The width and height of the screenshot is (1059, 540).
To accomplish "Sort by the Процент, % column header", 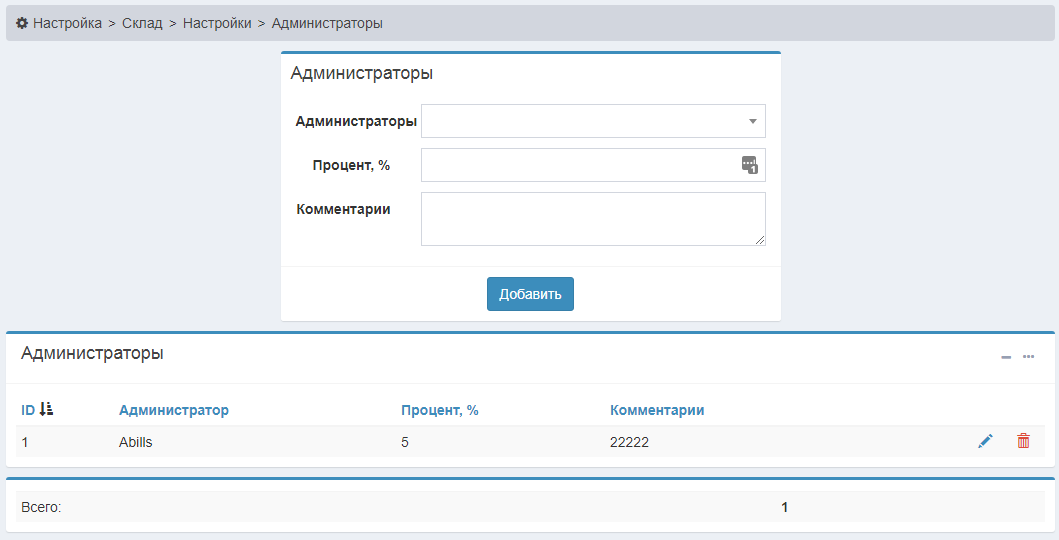I will pos(440,410).
